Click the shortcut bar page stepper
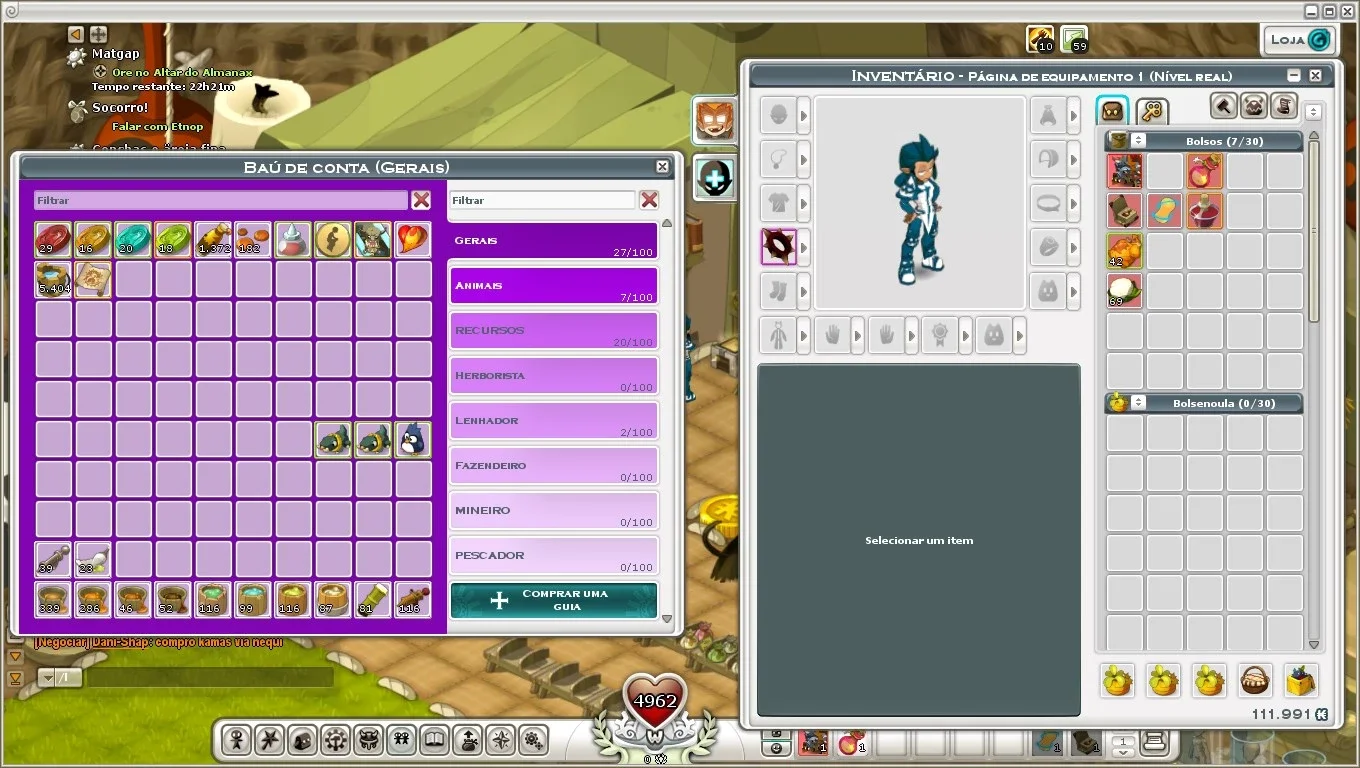This screenshot has width=1360, height=768. [x=1124, y=744]
